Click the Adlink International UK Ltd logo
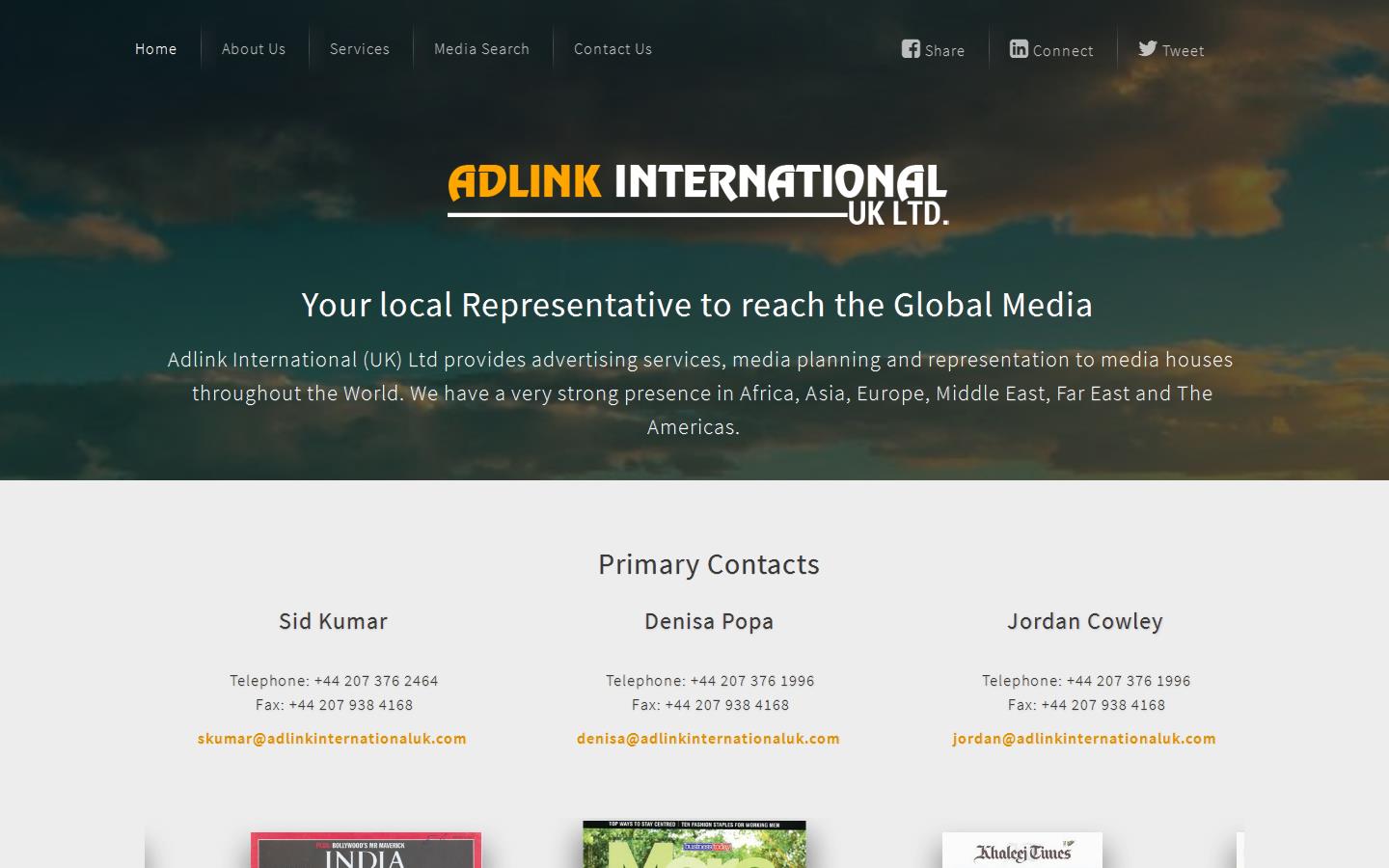 click(698, 190)
